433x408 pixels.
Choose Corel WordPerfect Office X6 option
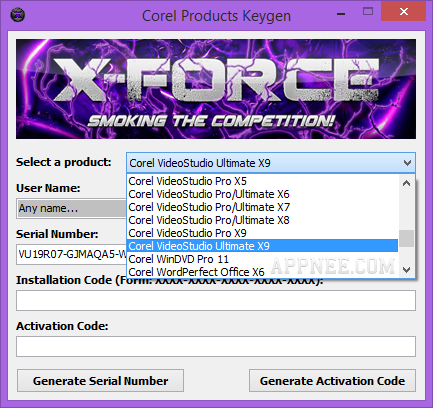(x=196, y=272)
